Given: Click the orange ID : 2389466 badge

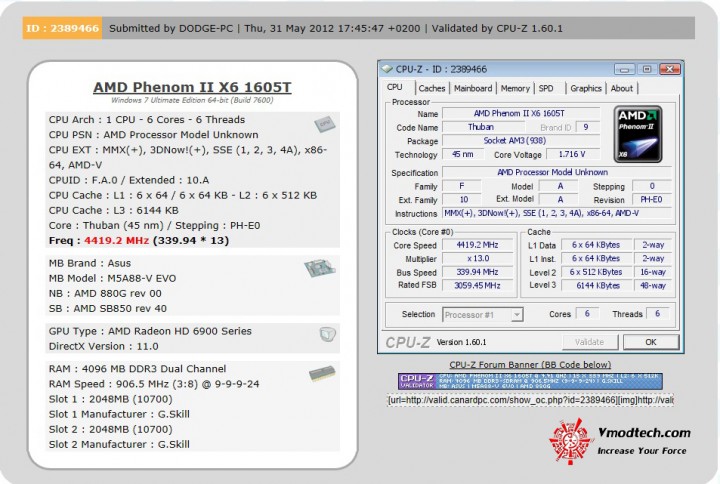Looking at the screenshot, I should pyautogui.click(x=62, y=28).
